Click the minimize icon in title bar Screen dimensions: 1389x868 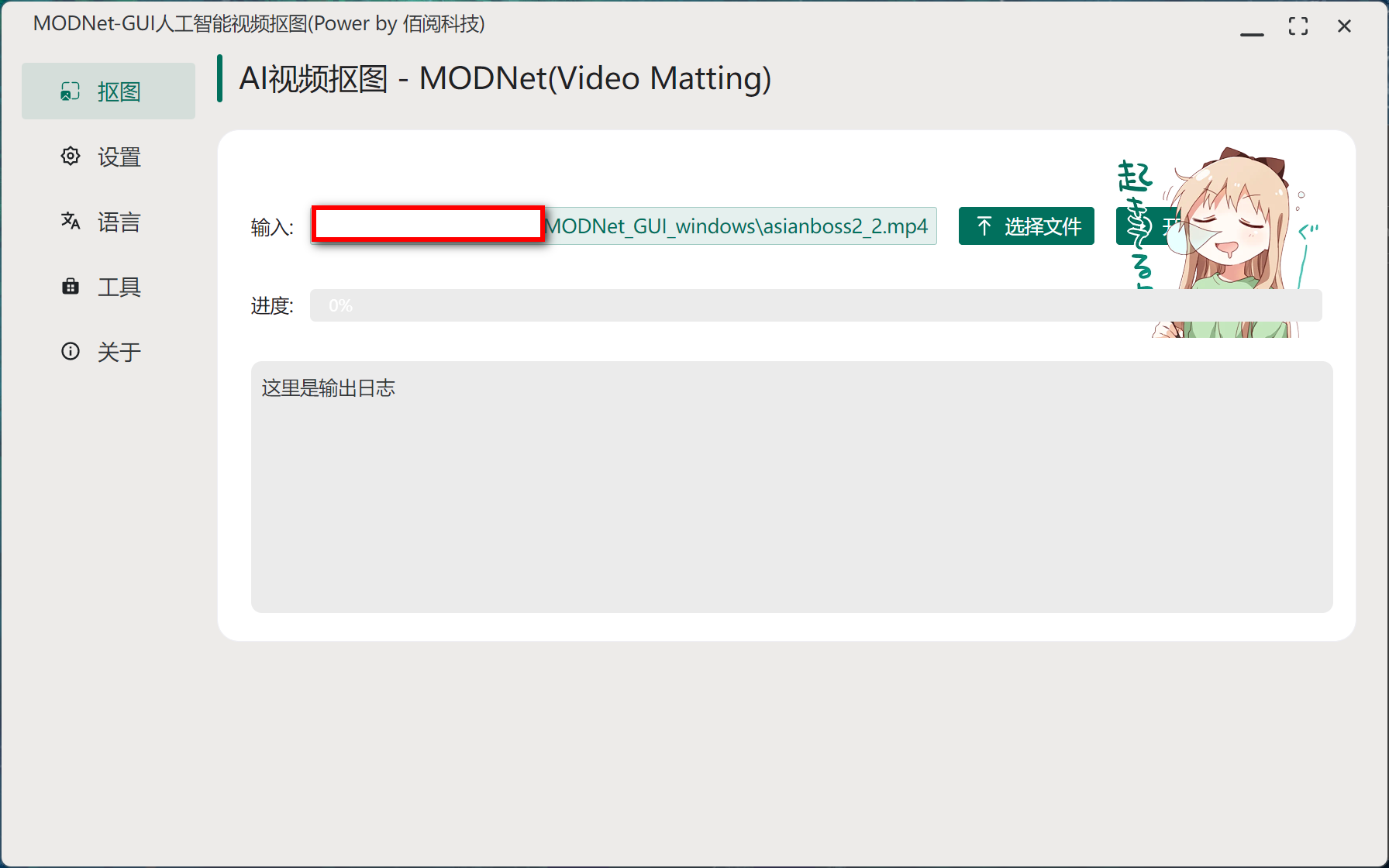[x=1253, y=33]
